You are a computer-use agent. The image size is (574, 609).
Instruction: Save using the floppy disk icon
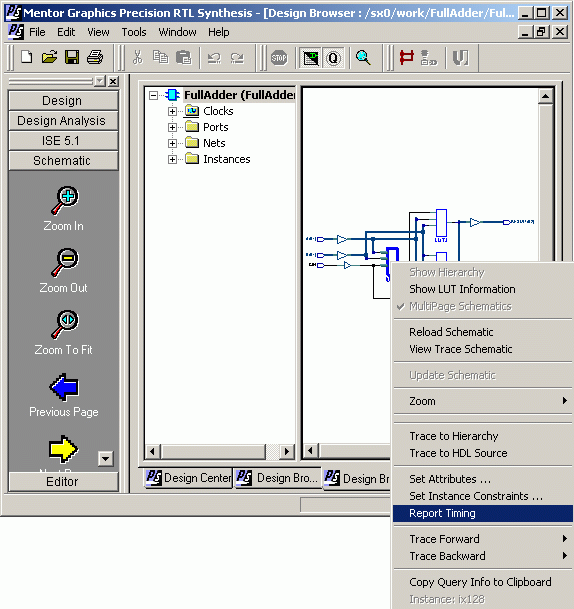72,57
